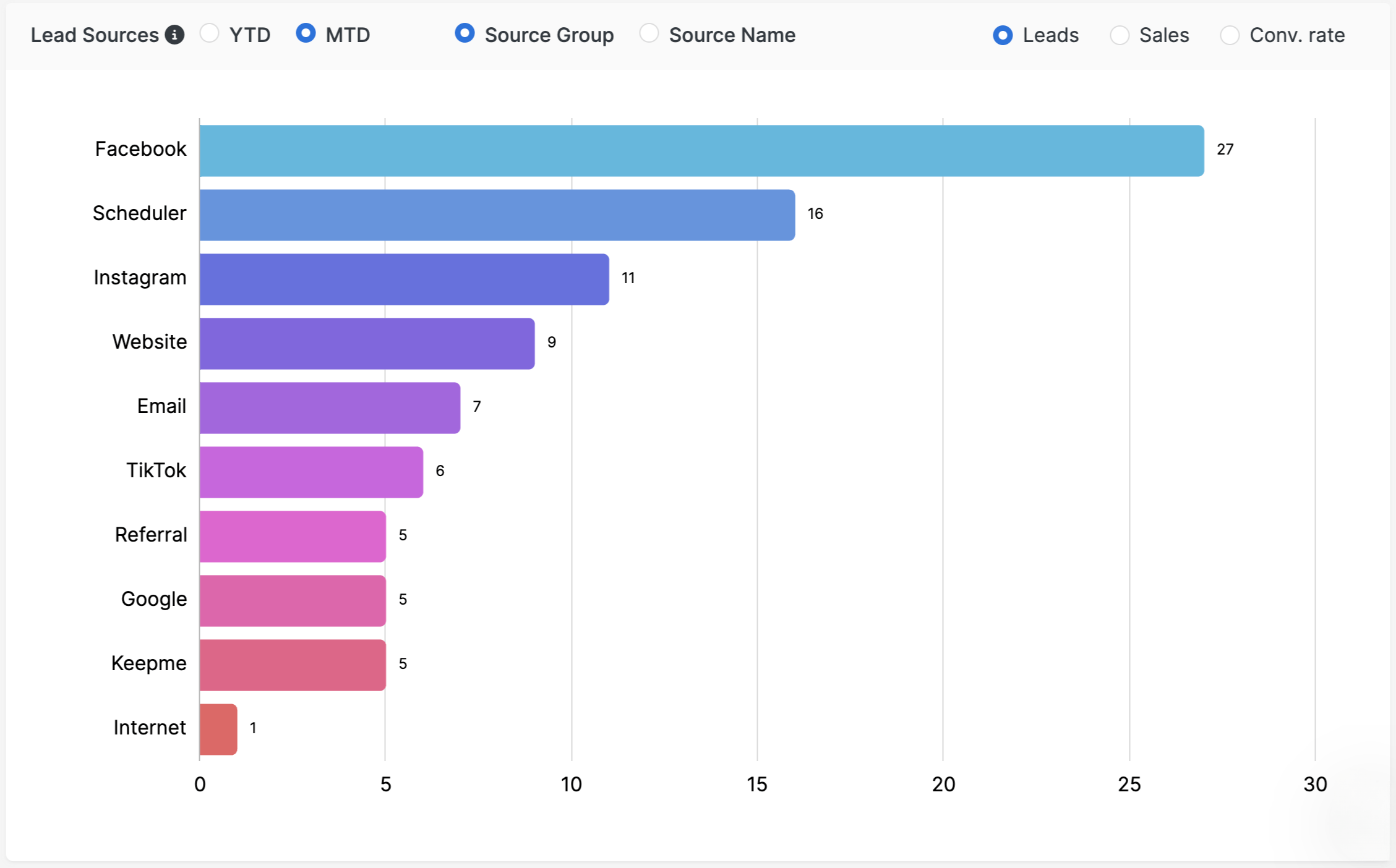
Task: Click the Google leads bar
Action: [293, 601]
